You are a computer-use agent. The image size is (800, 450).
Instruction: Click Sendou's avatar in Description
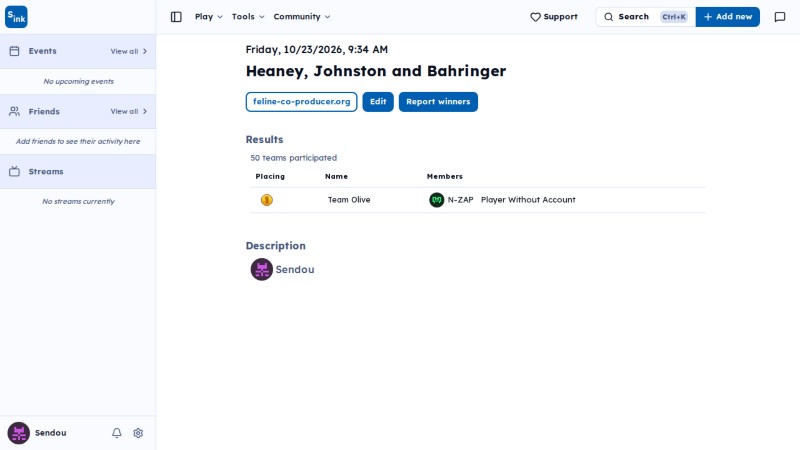262,269
